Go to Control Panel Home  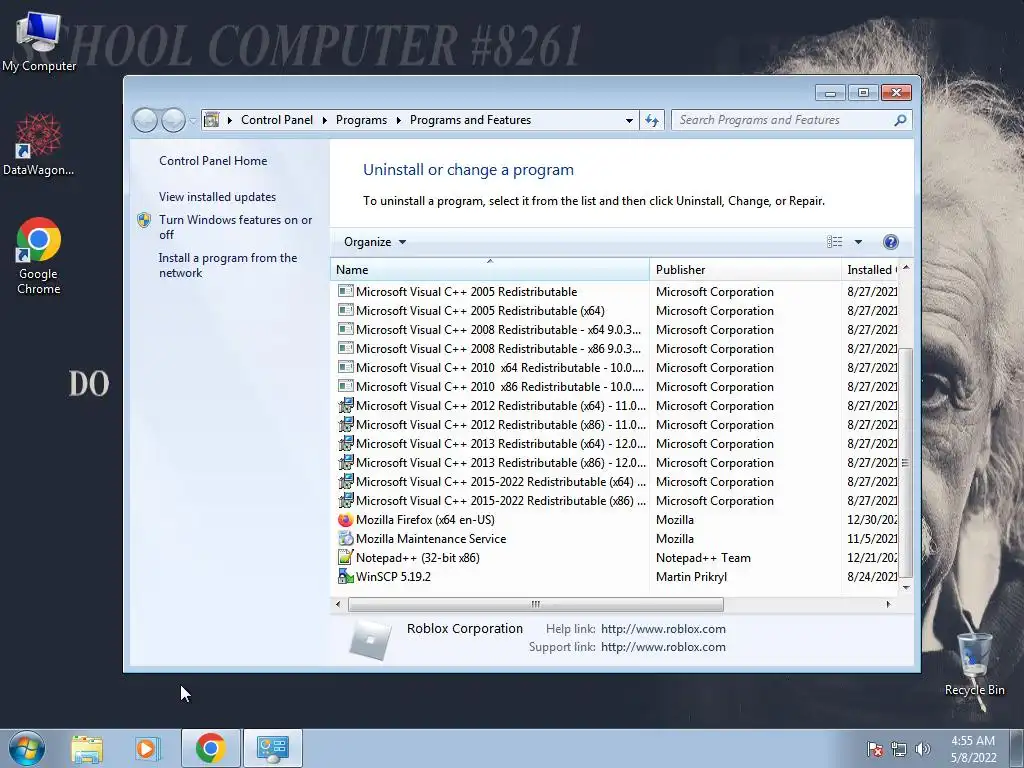pyautogui.click(x=213, y=161)
